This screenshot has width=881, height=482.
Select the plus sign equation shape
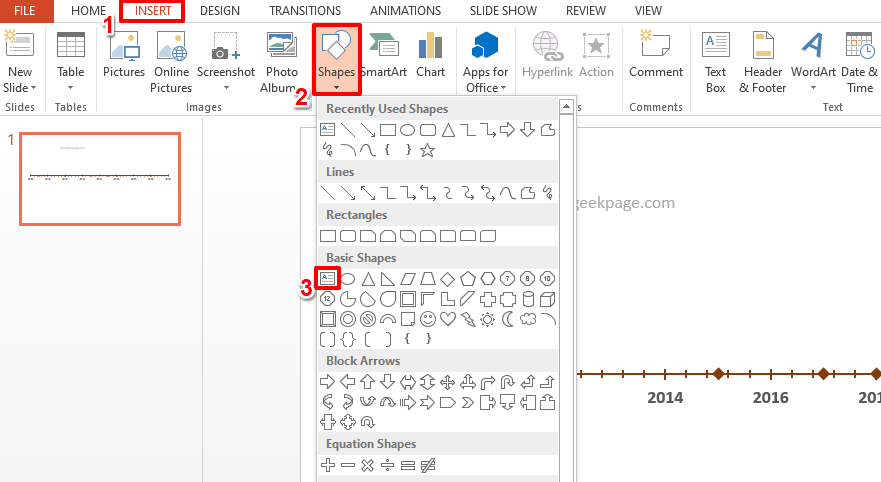click(x=327, y=465)
